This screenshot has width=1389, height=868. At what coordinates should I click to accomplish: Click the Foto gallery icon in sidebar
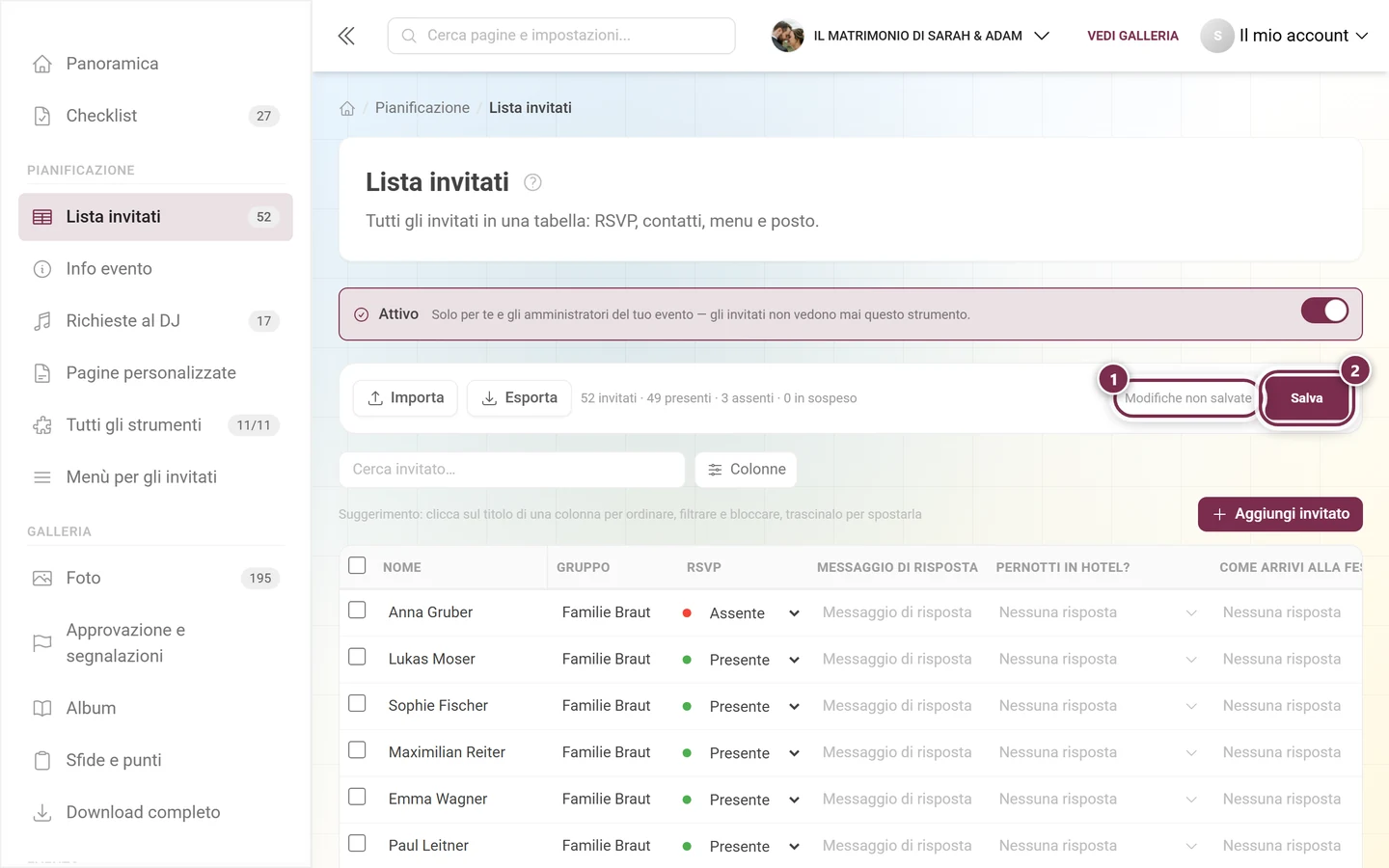pos(42,579)
